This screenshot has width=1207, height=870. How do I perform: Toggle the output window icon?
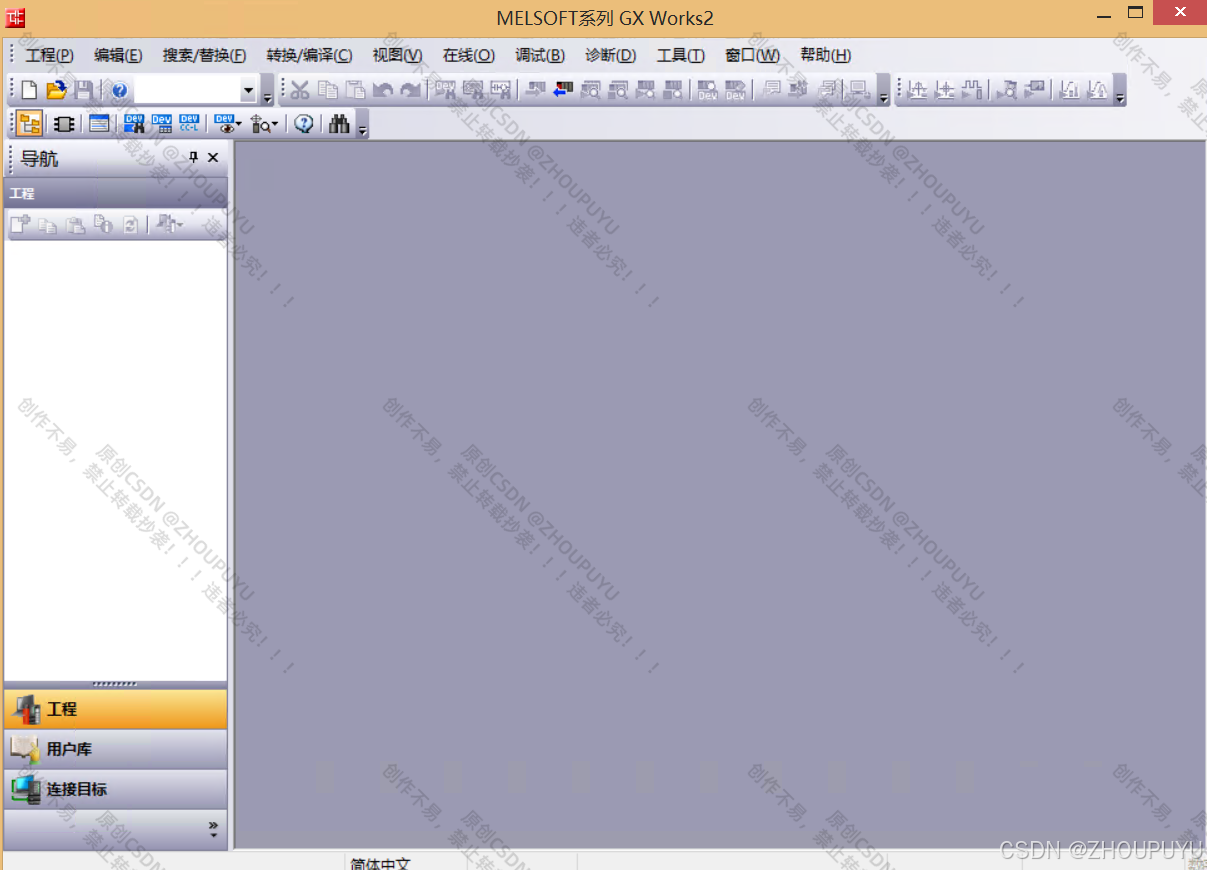click(x=99, y=124)
